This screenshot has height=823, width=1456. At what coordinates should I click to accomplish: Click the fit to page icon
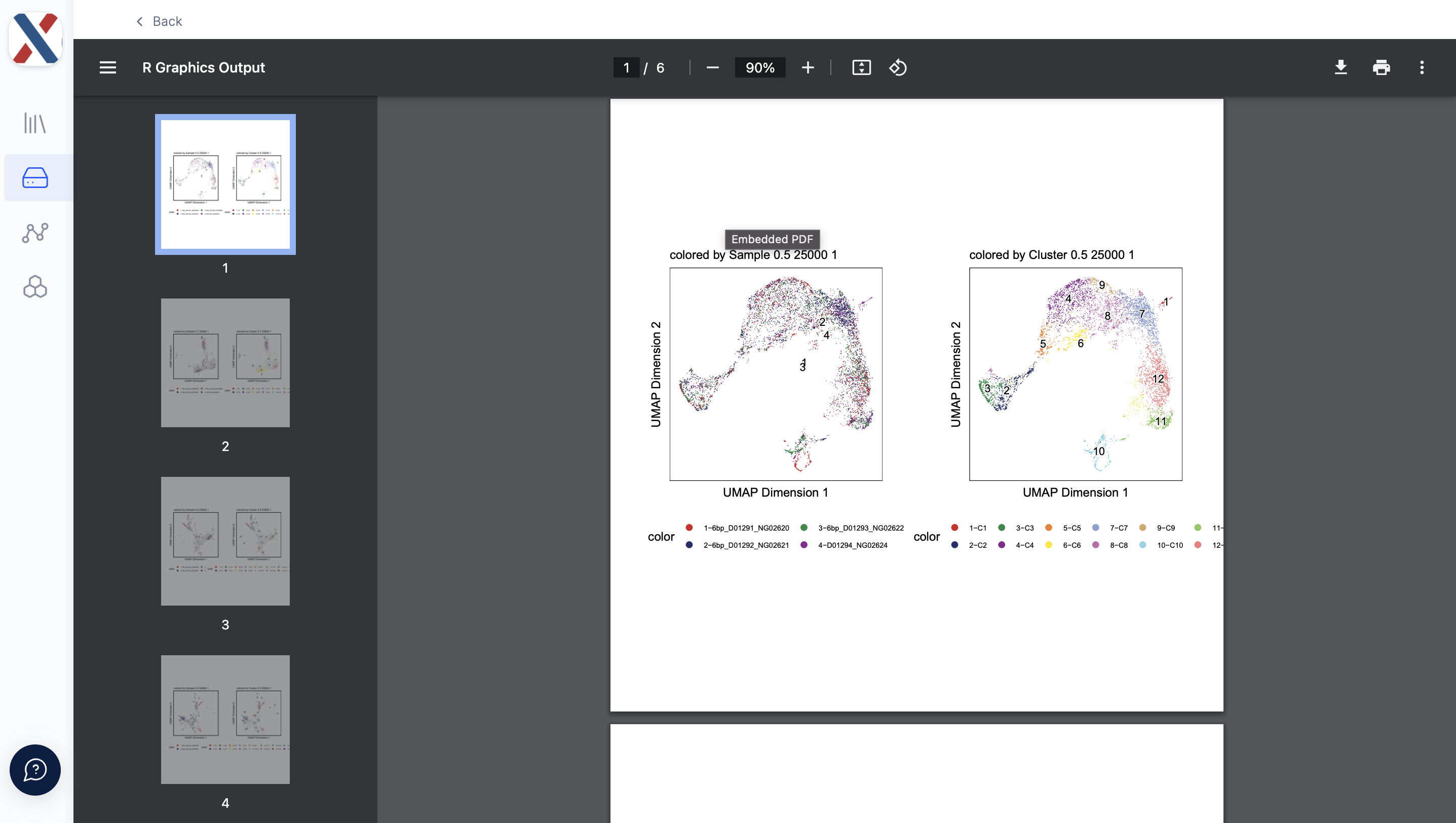861,67
